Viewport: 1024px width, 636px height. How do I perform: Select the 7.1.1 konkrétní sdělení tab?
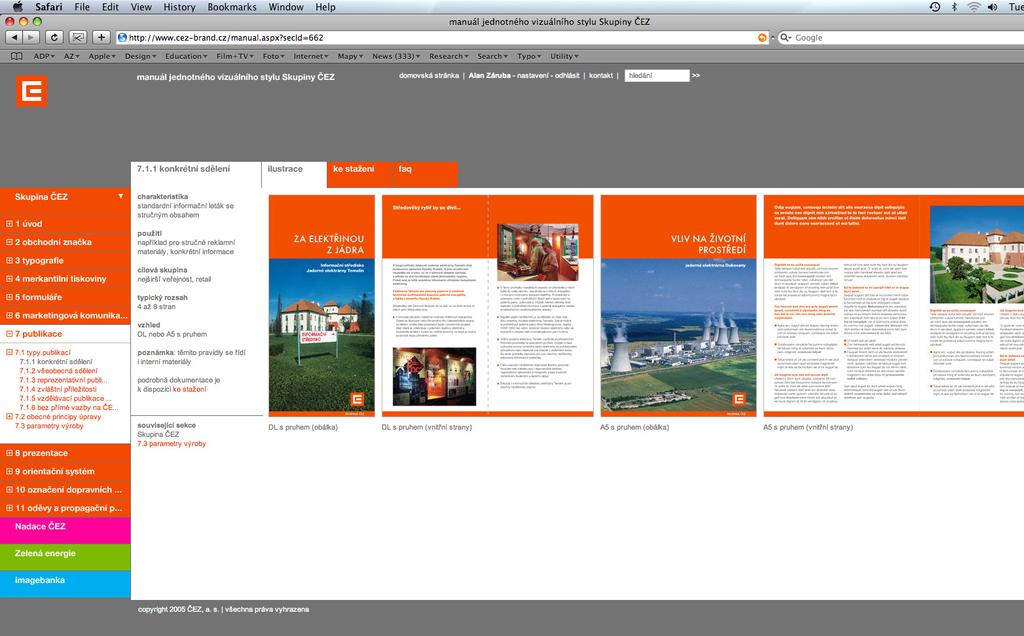click(x=196, y=174)
